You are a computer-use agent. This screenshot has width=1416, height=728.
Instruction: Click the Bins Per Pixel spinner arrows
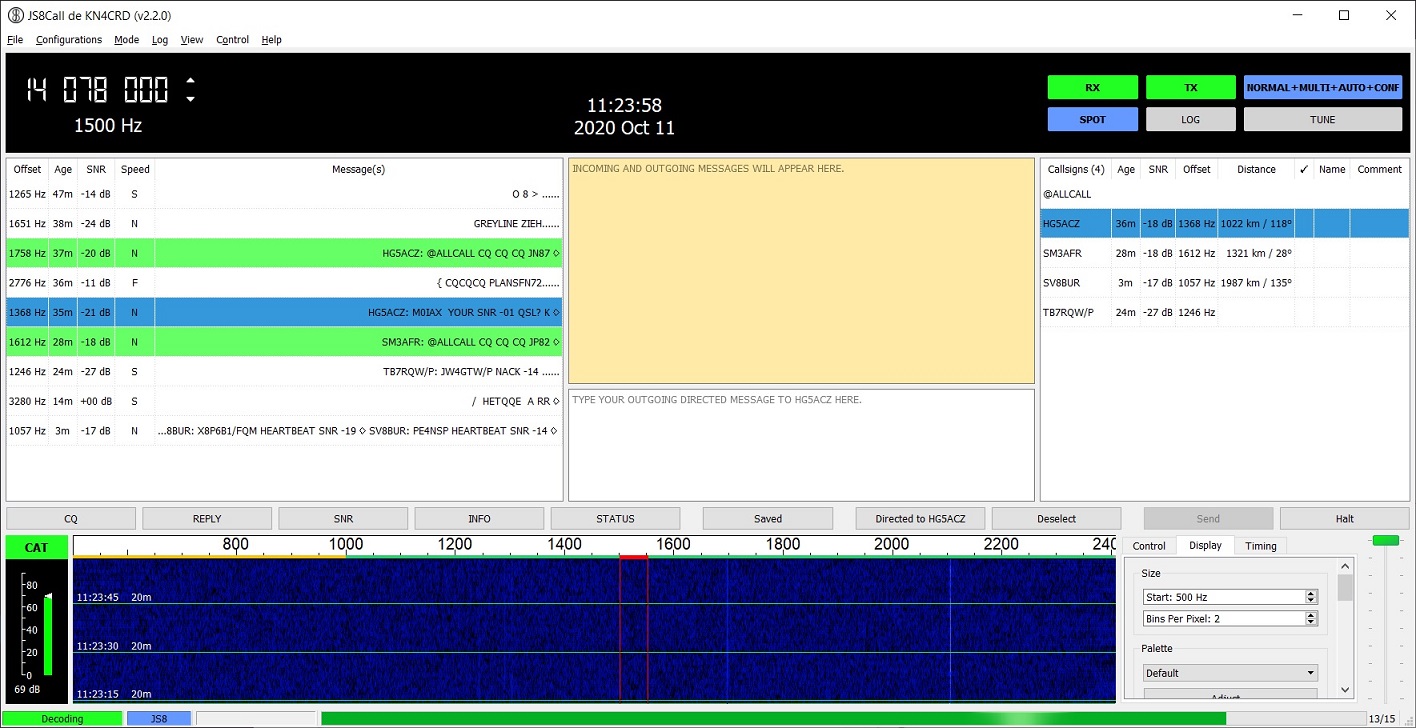1311,619
